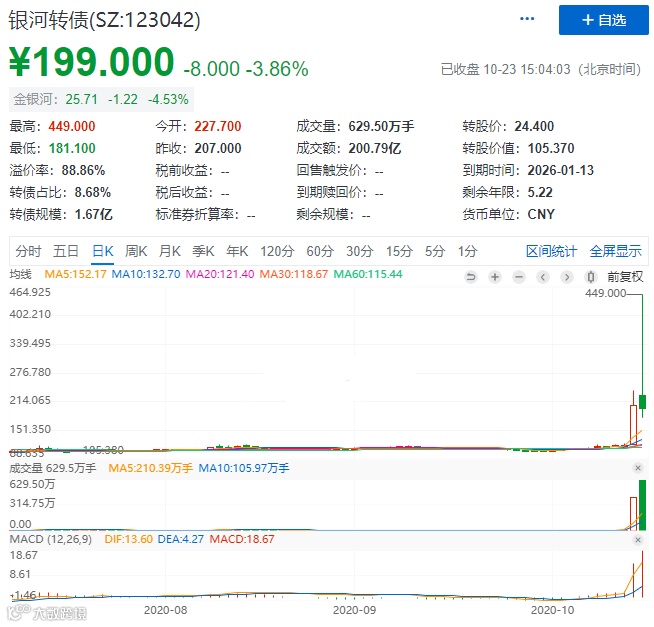
Task: Switch to the 15分 interval tab
Action: point(399,251)
